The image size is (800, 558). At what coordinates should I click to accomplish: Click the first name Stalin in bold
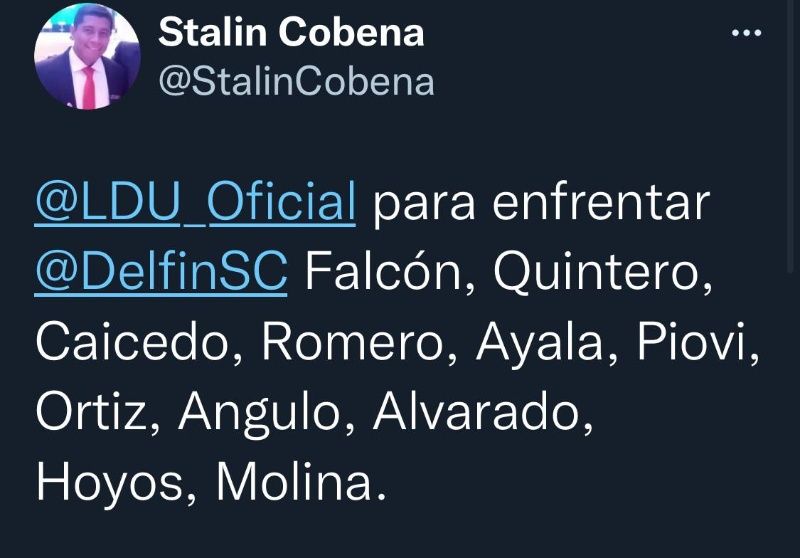pos(210,33)
